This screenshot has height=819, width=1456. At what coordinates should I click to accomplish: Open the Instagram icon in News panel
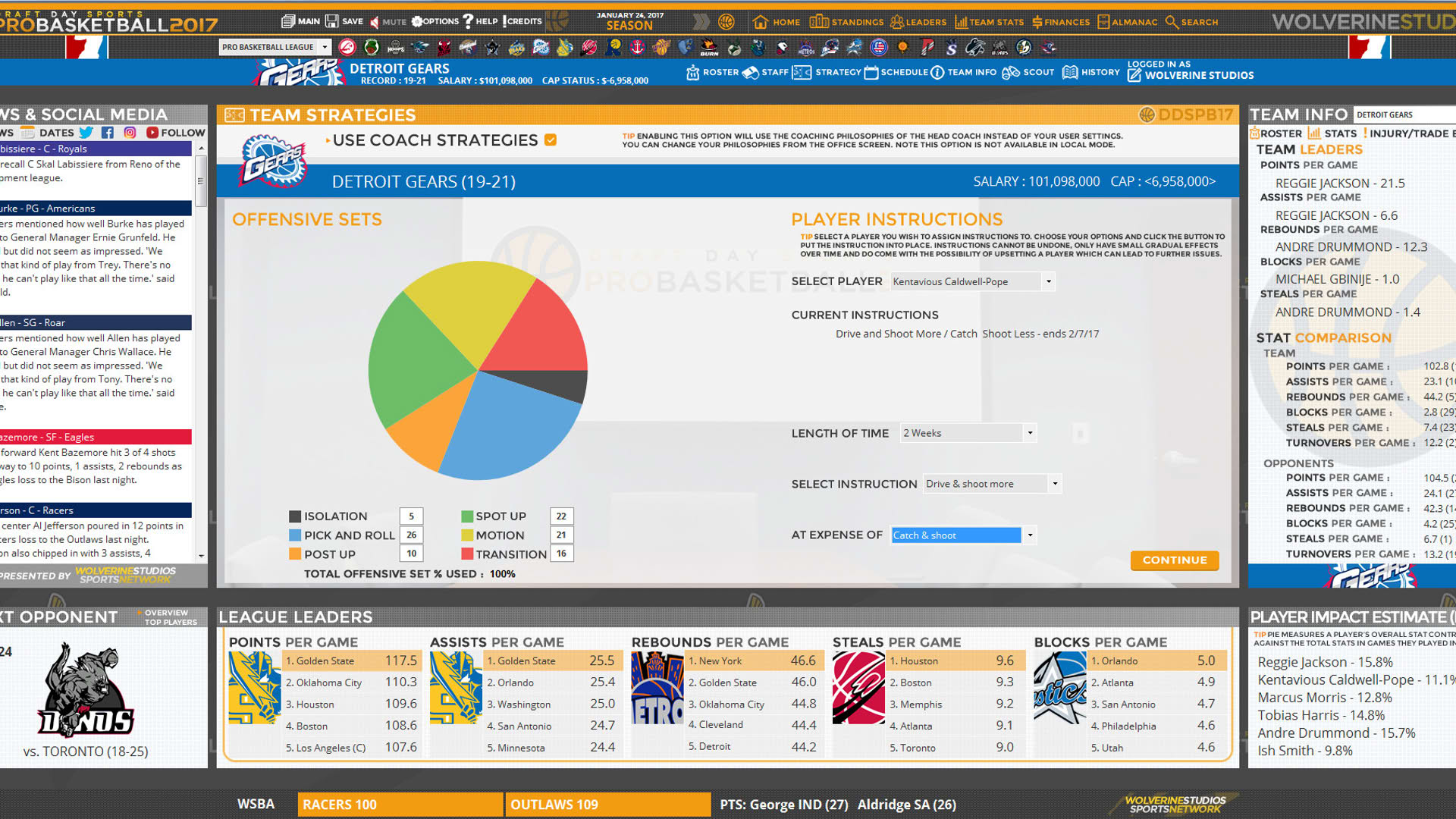tap(130, 133)
